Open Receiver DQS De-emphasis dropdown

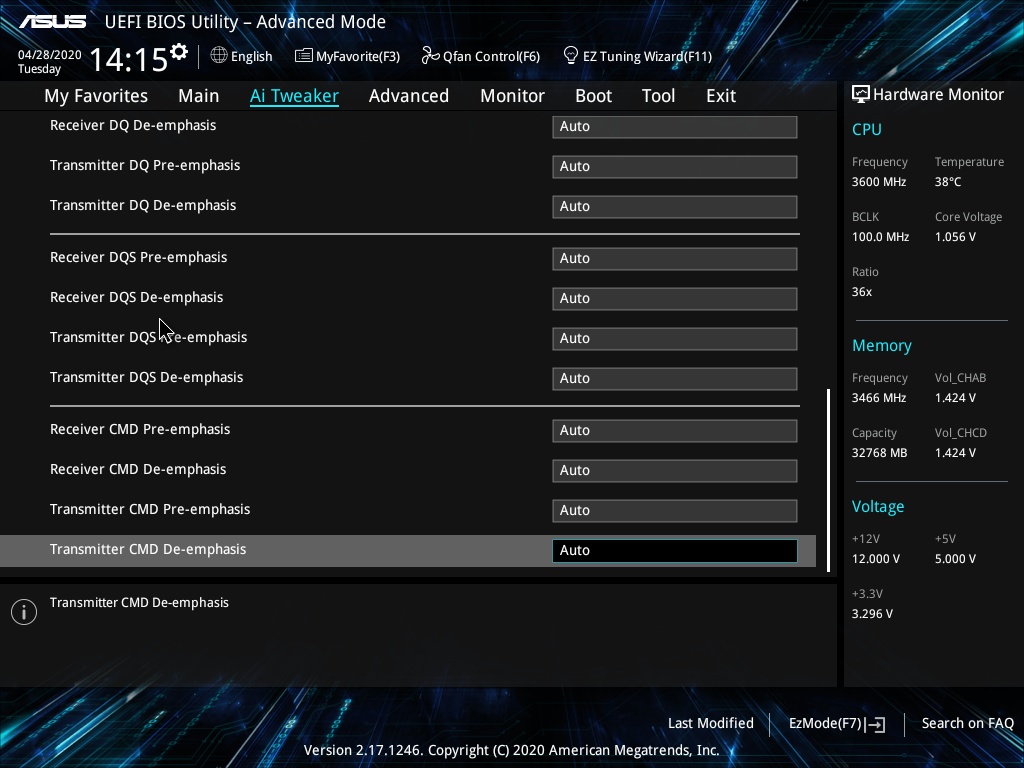pyautogui.click(x=675, y=298)
